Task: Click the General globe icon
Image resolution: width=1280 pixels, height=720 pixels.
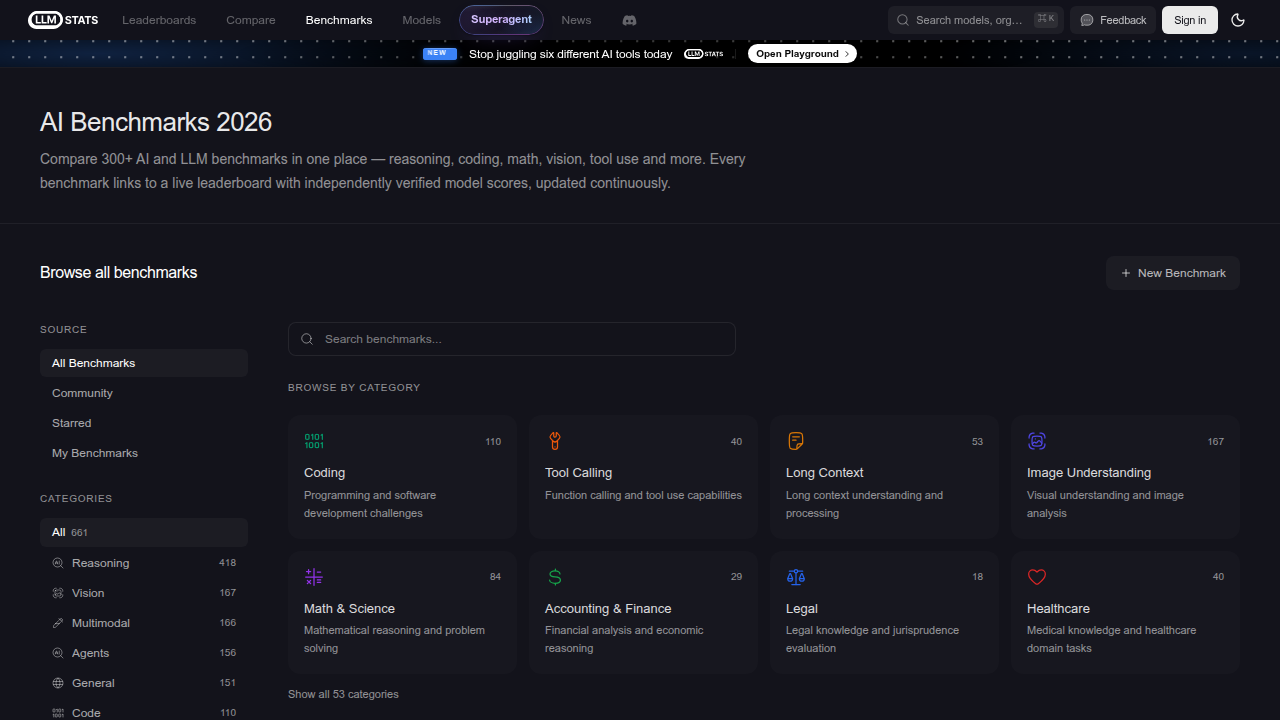Action: 58,683
